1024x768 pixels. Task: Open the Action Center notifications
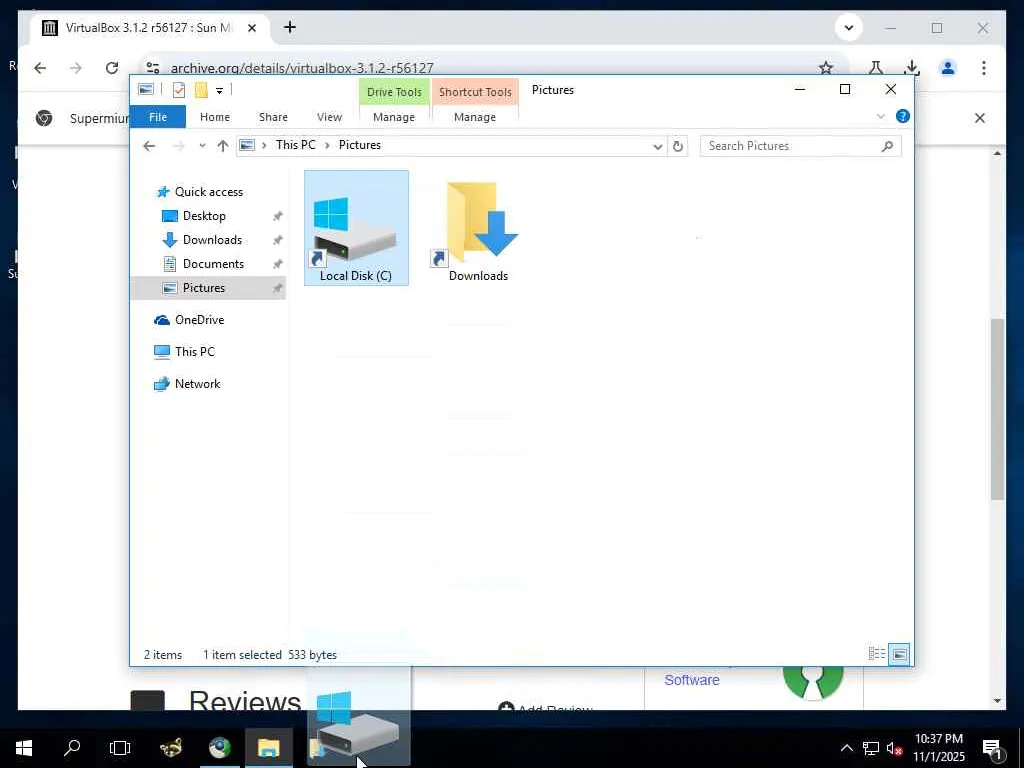992,749
